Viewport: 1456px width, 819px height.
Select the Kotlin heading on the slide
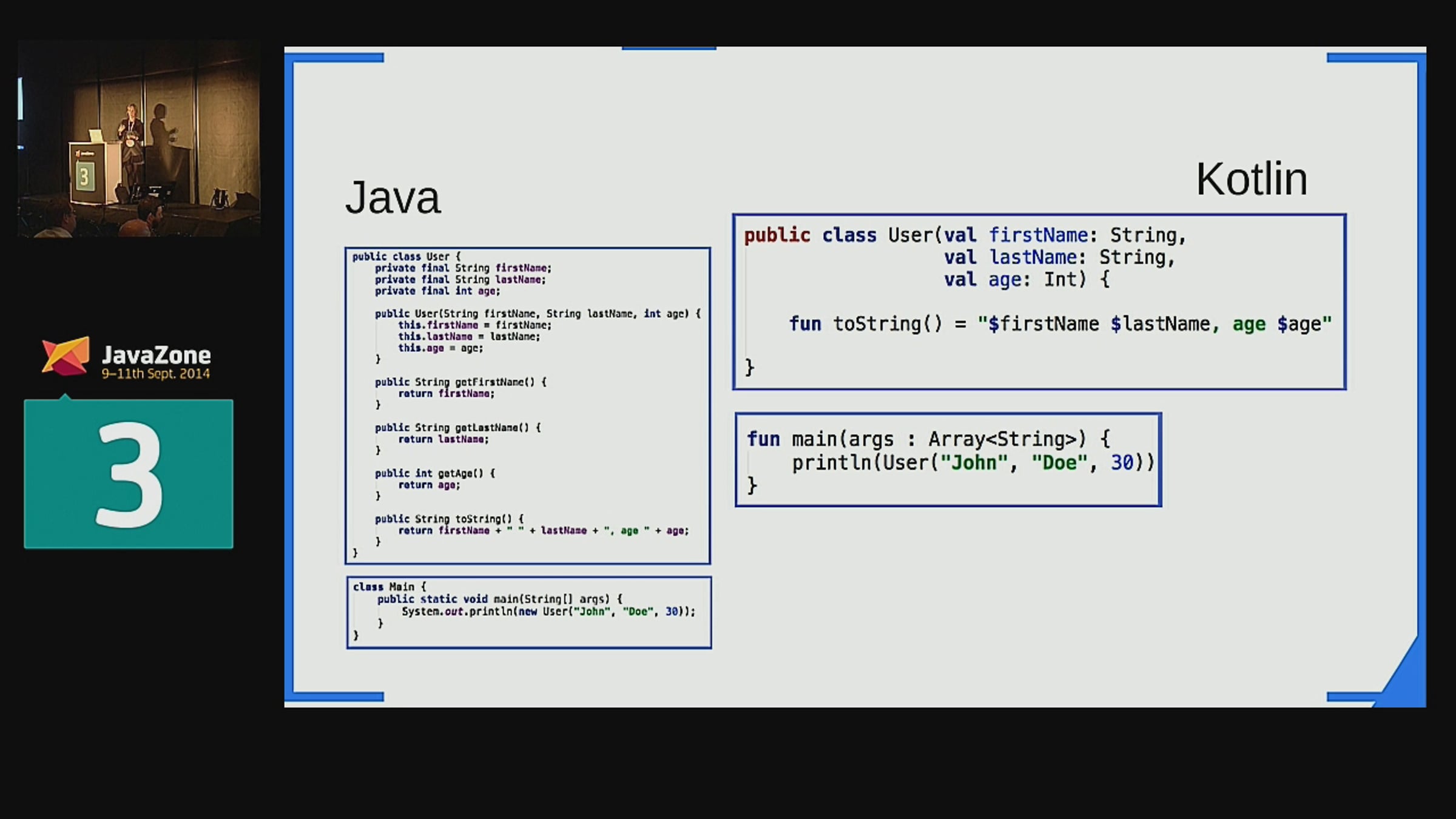(x=1251, y=179)
